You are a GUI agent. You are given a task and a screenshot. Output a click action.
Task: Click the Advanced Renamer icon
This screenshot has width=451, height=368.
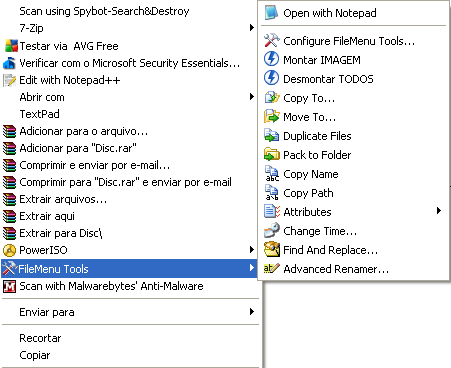(271, 268)
